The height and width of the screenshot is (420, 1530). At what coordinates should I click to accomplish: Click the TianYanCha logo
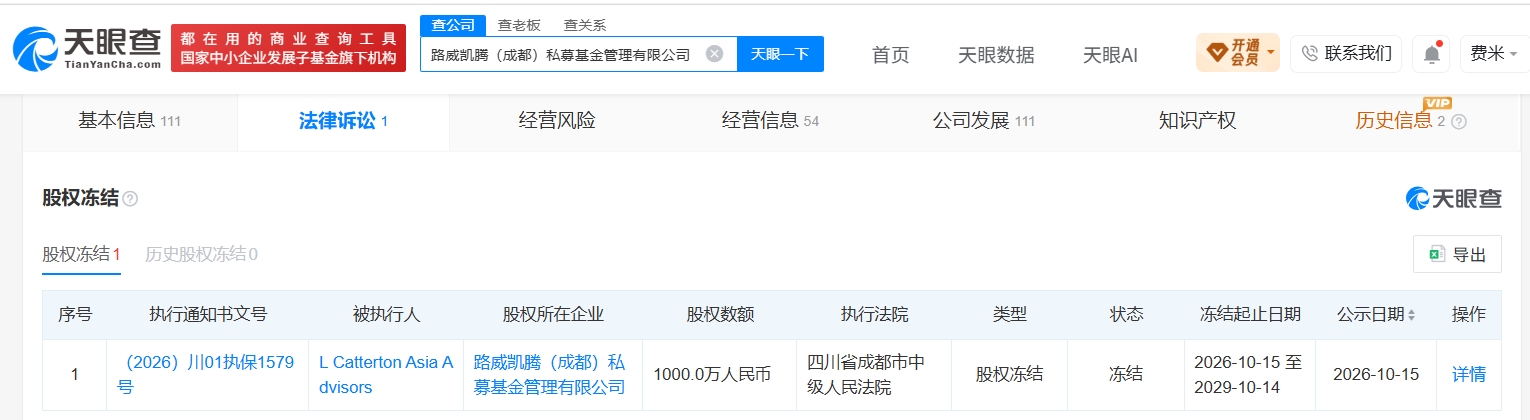click(87, 47)
